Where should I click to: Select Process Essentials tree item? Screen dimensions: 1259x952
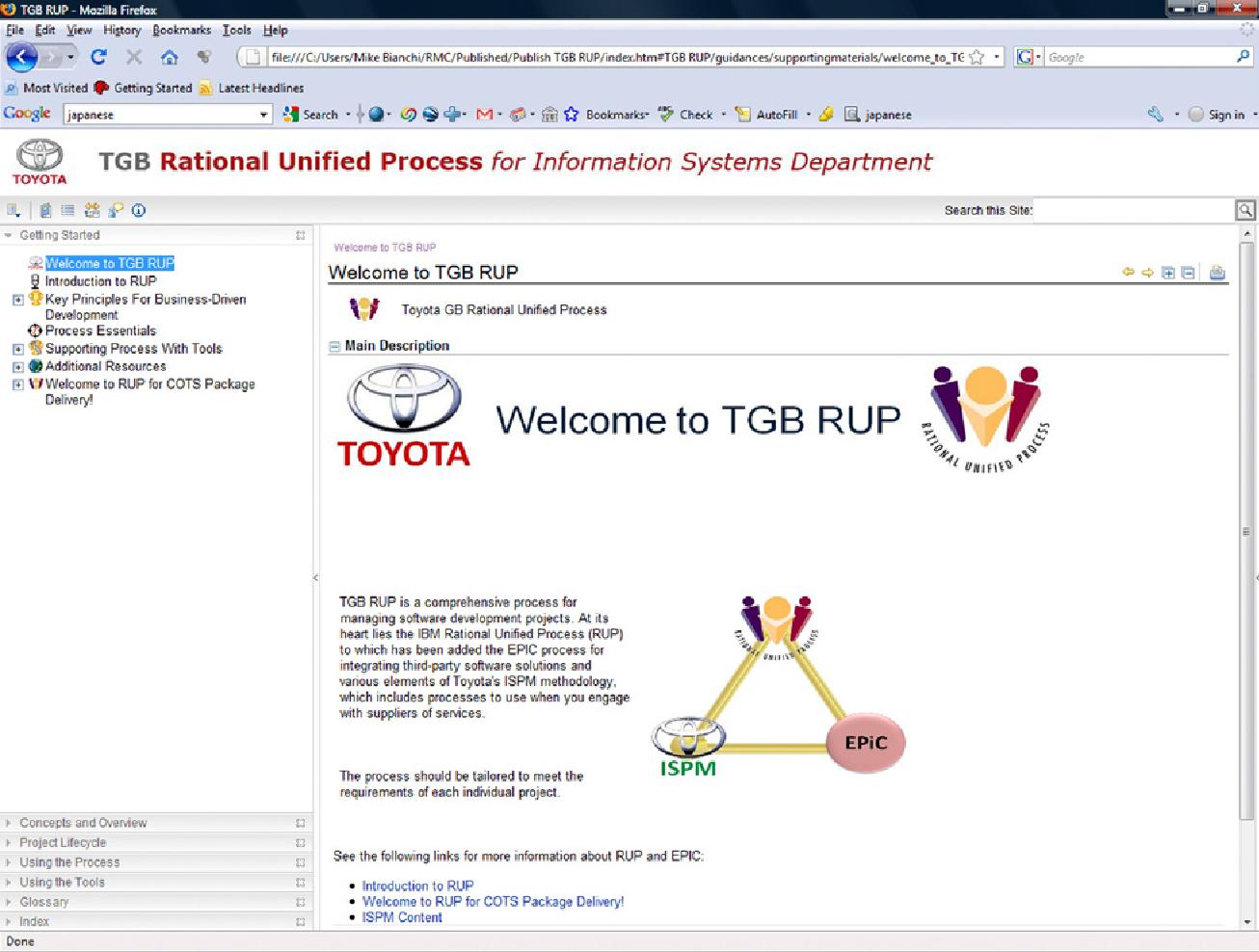pos(100,331)
